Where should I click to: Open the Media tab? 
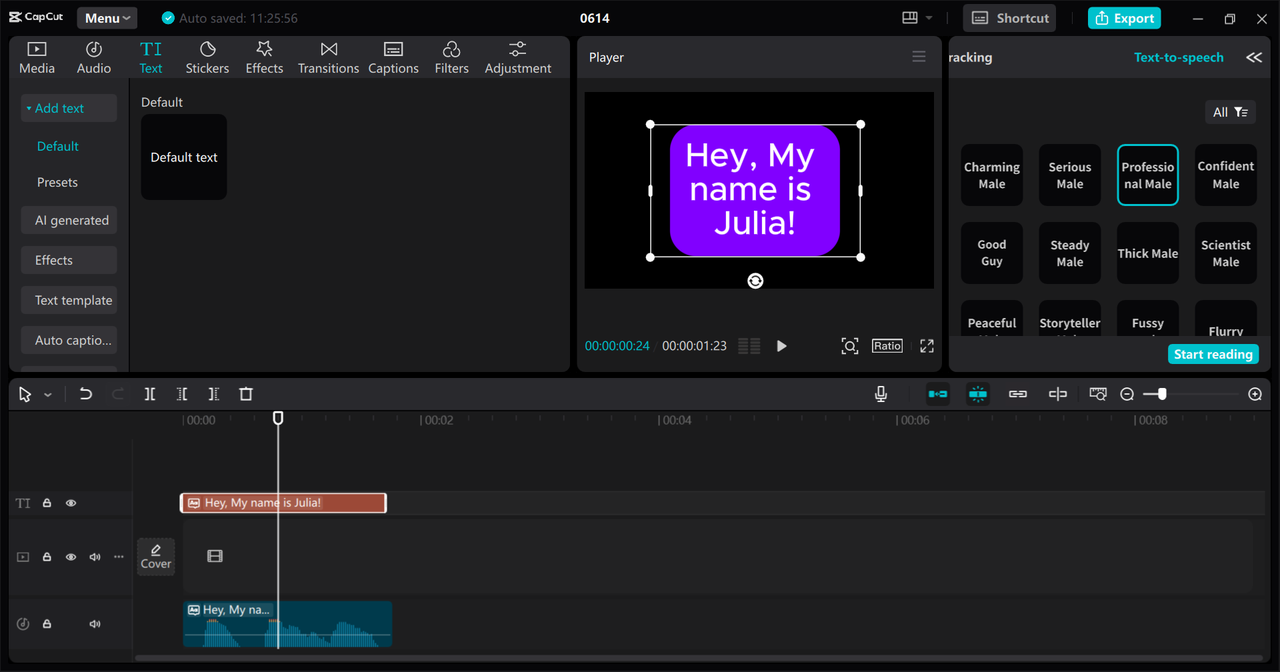click(x=37, y=58)
